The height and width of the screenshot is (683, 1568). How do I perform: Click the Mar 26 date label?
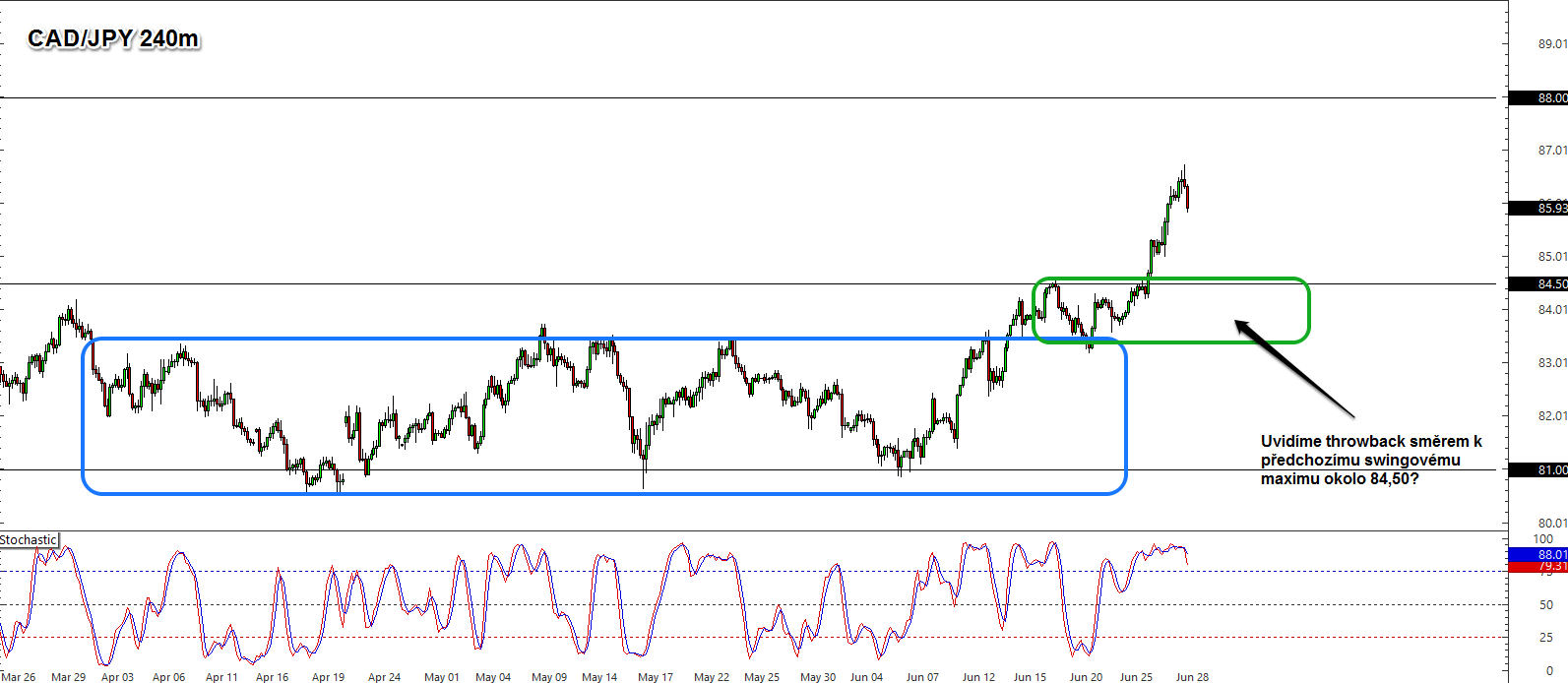18,677
